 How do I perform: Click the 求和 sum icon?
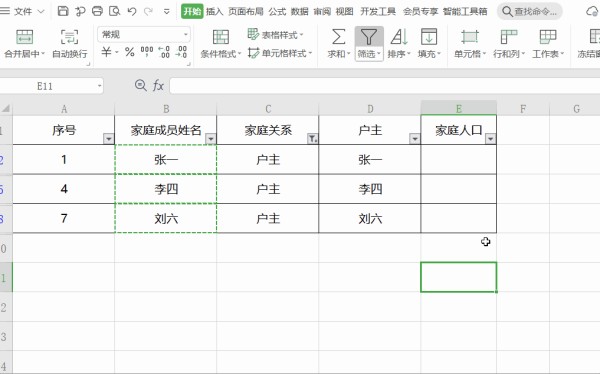point(338,37)
